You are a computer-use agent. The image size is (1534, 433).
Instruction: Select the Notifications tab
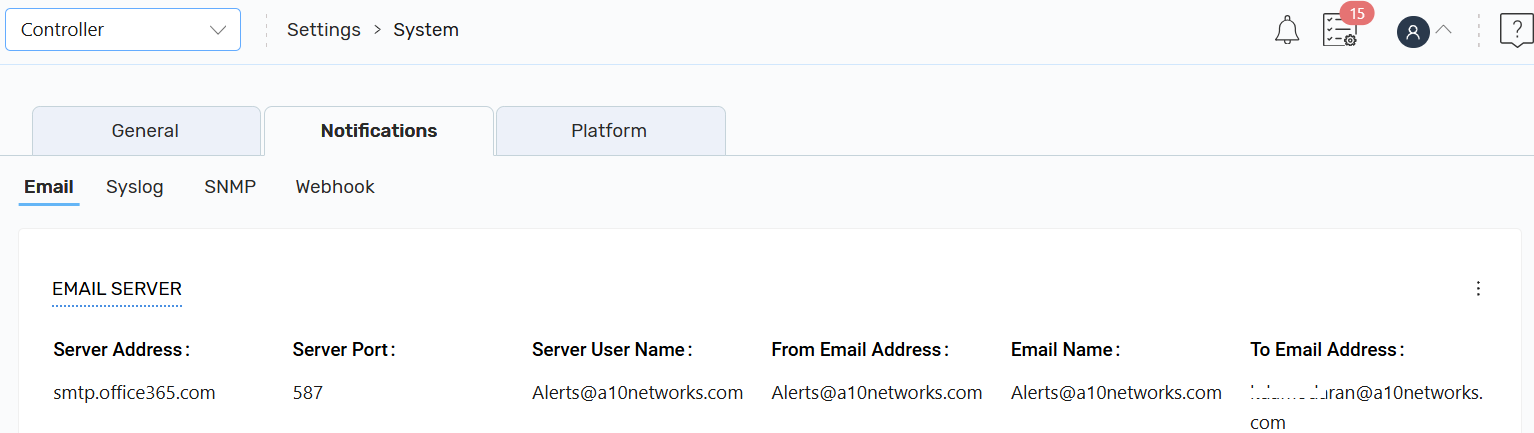point(378,131)
